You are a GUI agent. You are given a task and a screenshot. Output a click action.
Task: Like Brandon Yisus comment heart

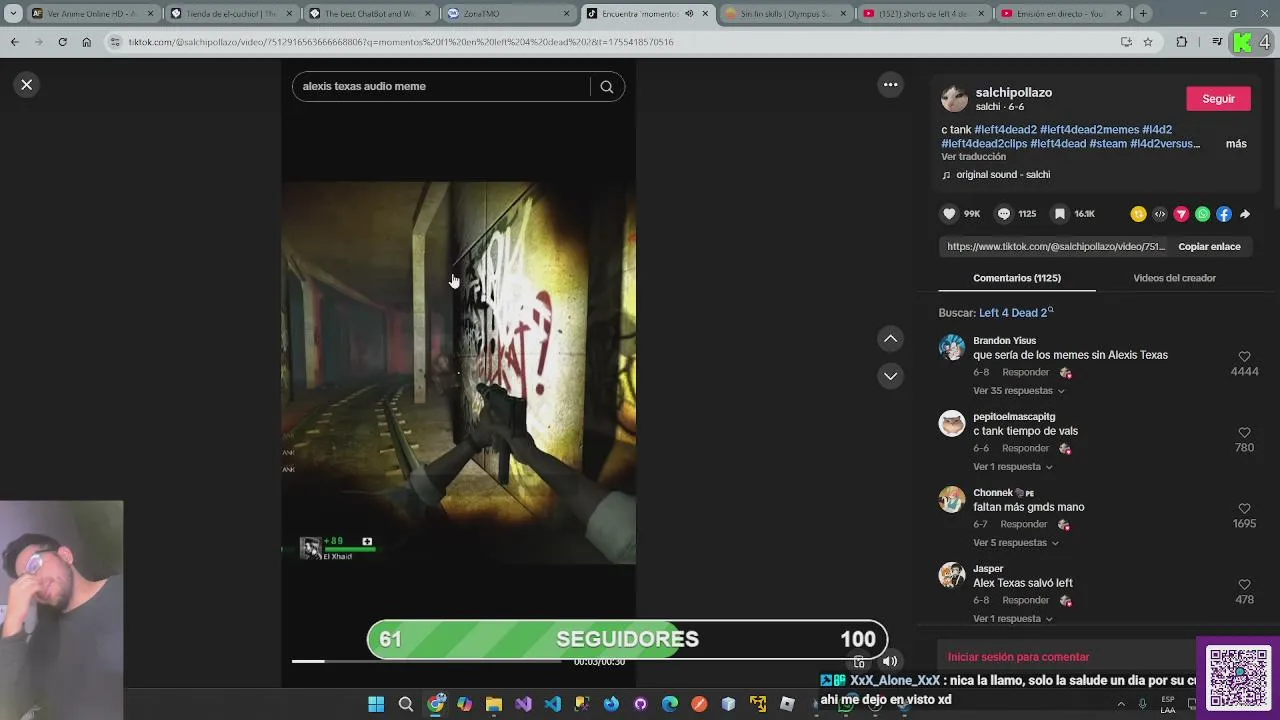(1244, 357)
